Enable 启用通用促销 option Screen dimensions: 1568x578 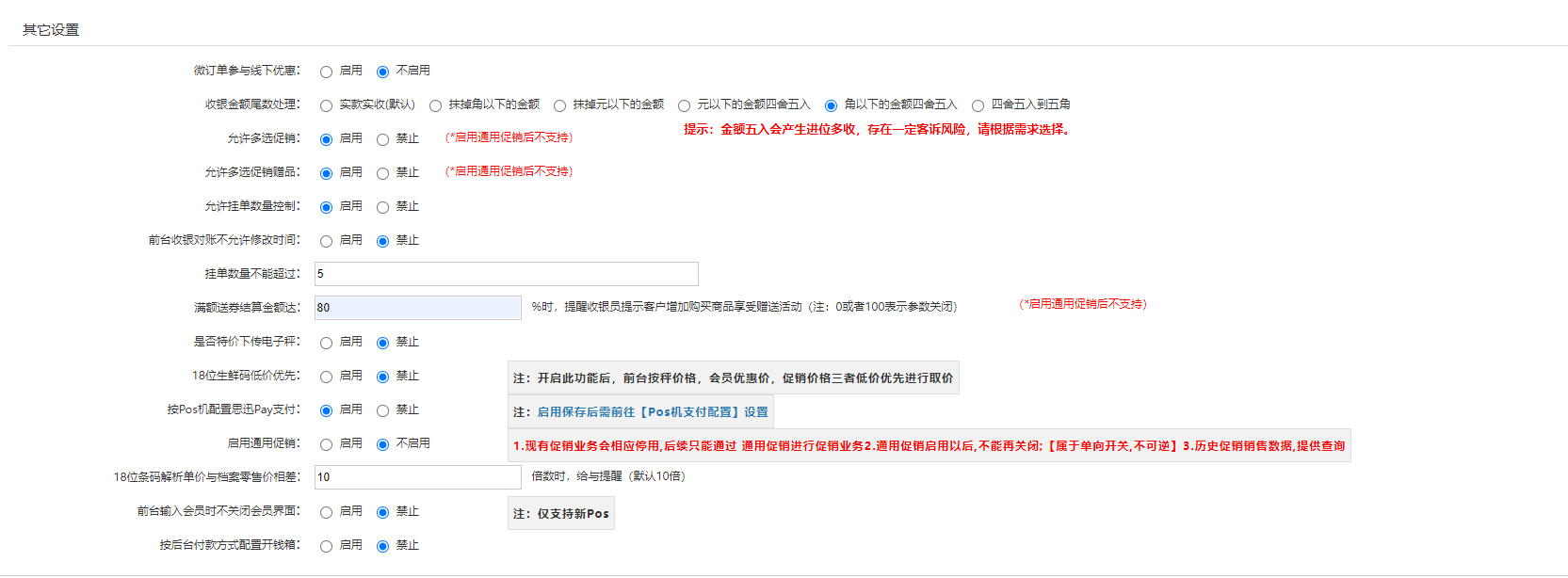click(x=326, y=444)
